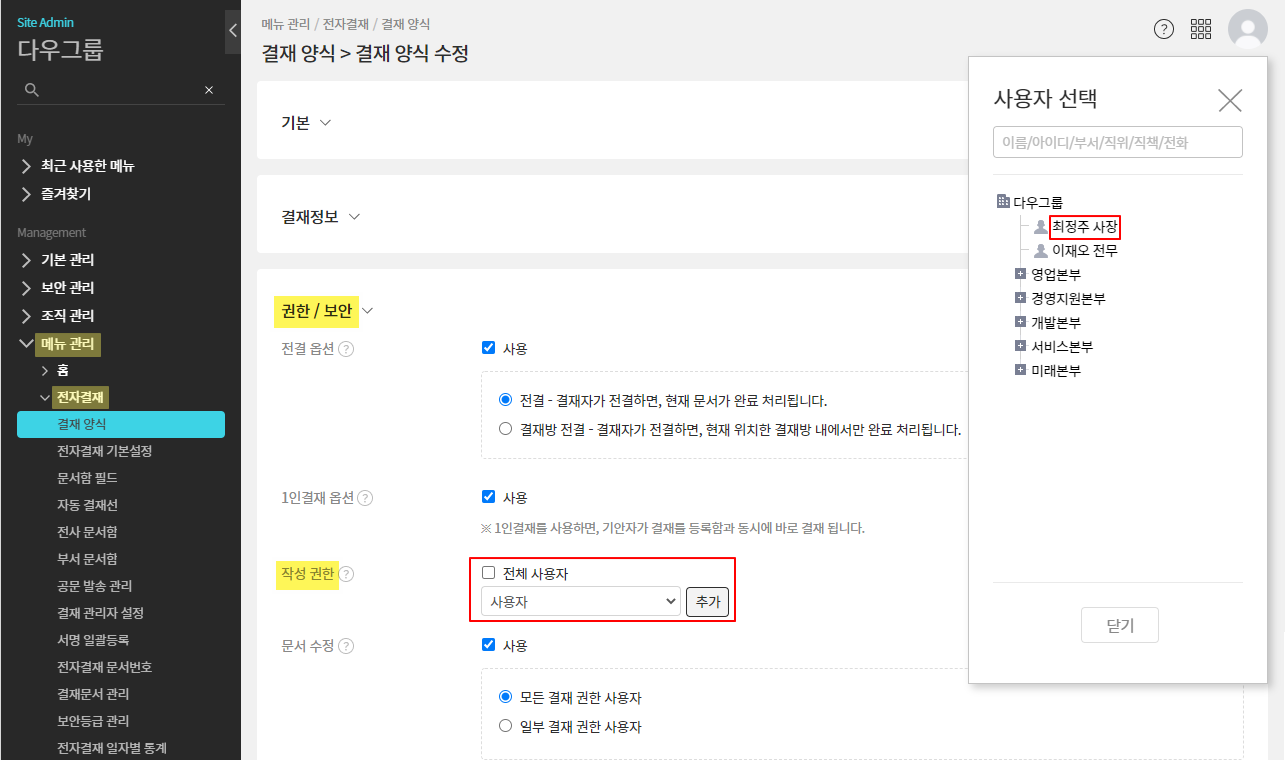Open the apps grid icon
The width and height of the screenshot is (1285, 760).
(x=1201, y=29)
